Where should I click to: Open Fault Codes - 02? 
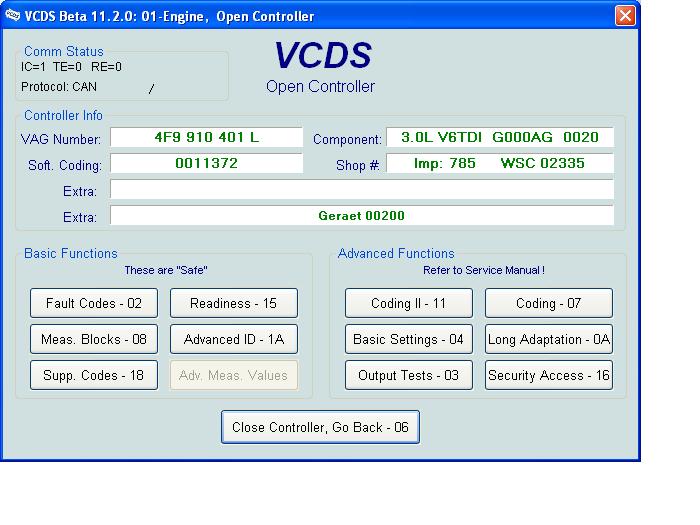pos(94,303)
